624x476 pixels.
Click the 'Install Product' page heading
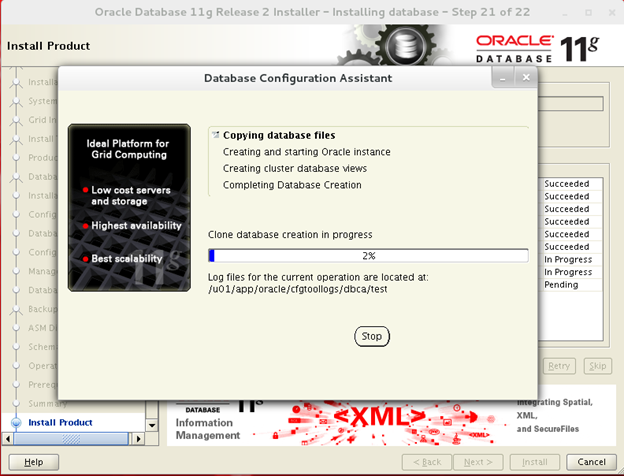pyautogui.click(x=49, y=46)
